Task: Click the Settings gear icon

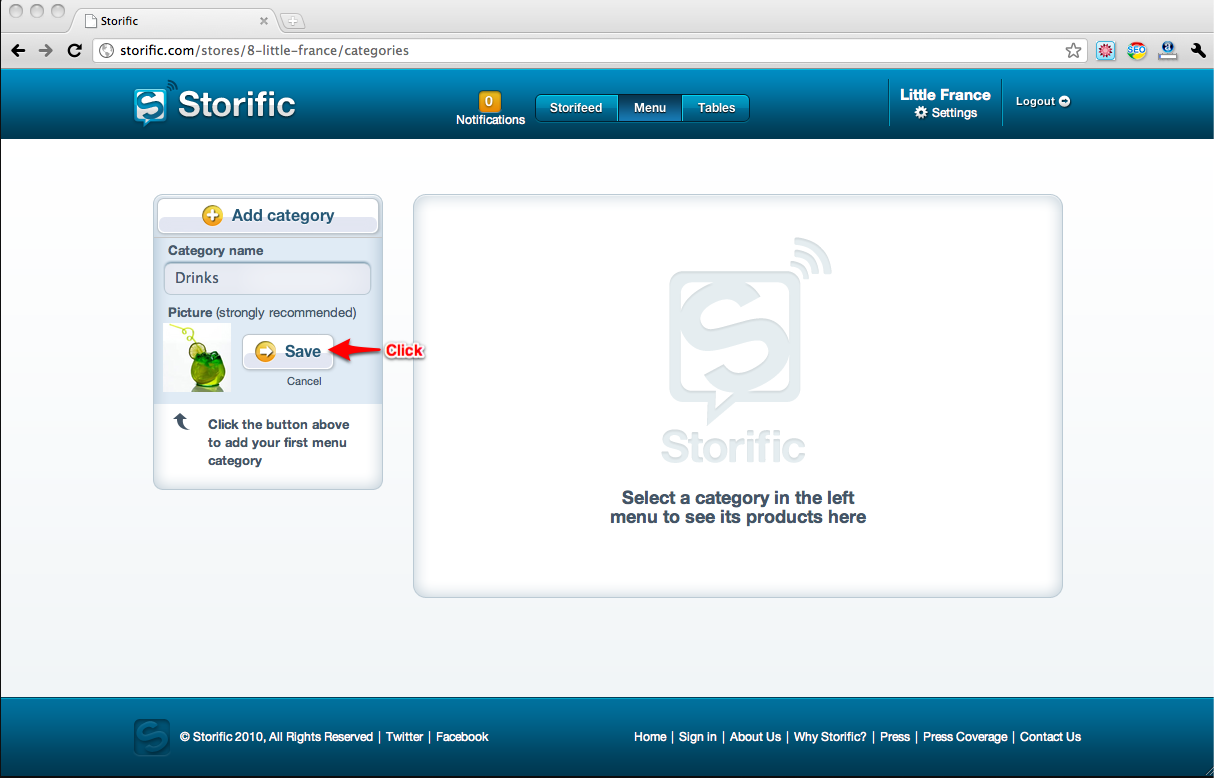Action: 921,113
